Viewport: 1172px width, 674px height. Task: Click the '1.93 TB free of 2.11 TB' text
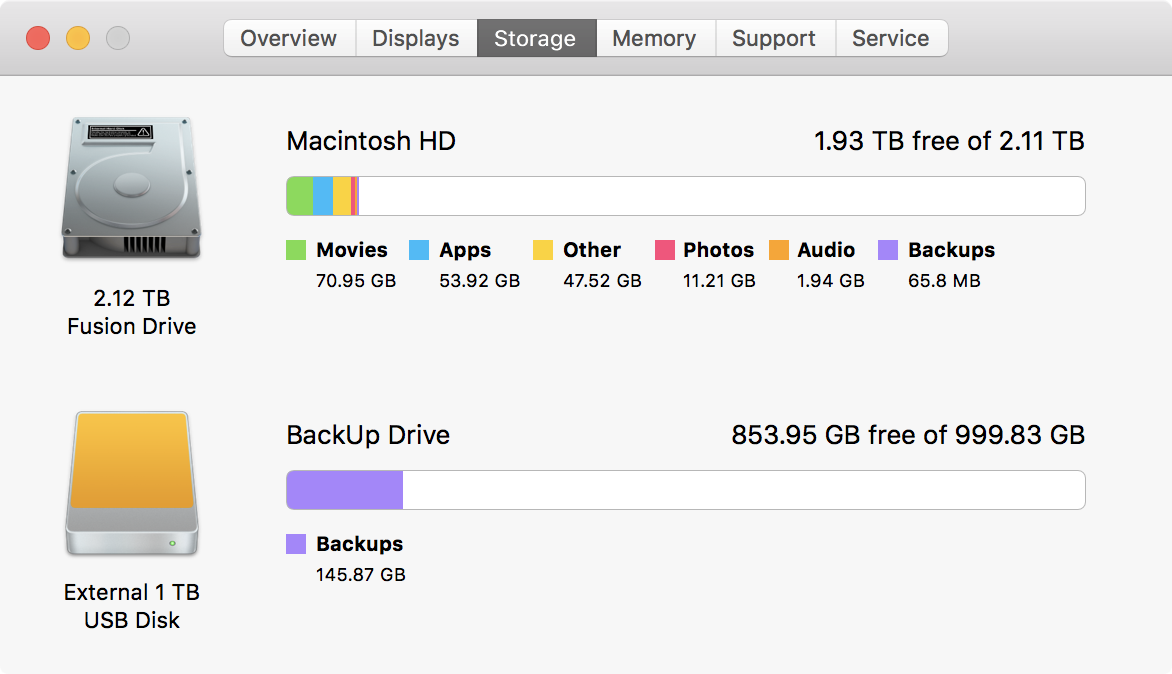click(x=949, y=141)
